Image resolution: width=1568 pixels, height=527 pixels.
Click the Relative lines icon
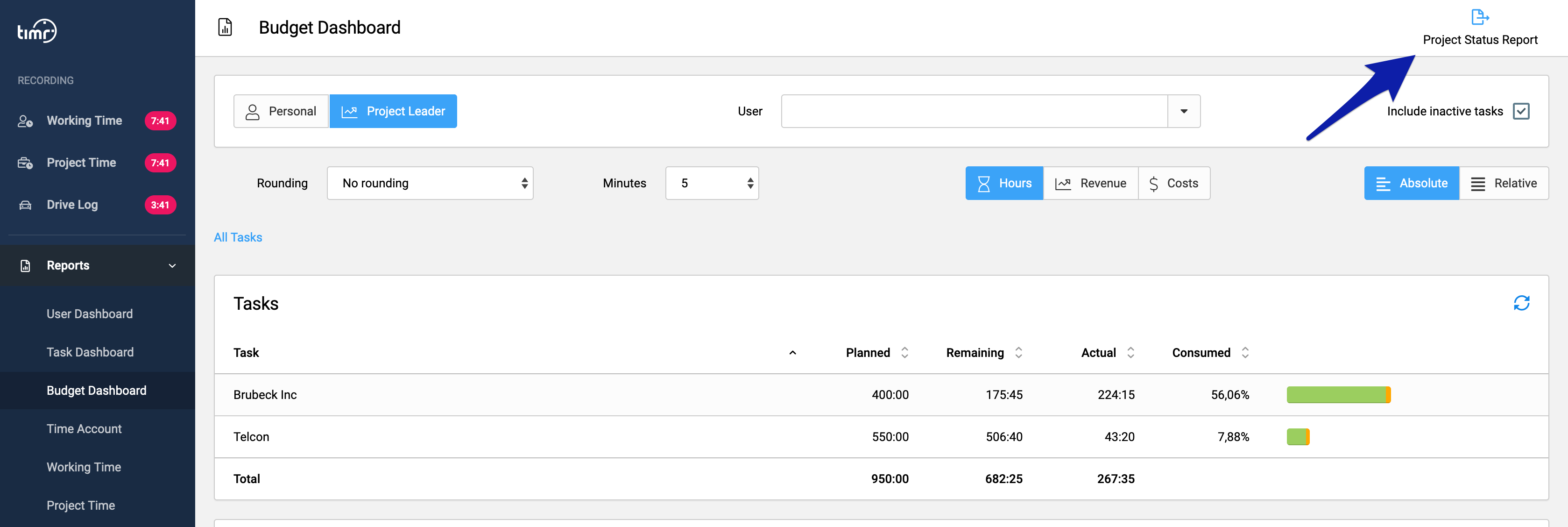(1478, 184)
